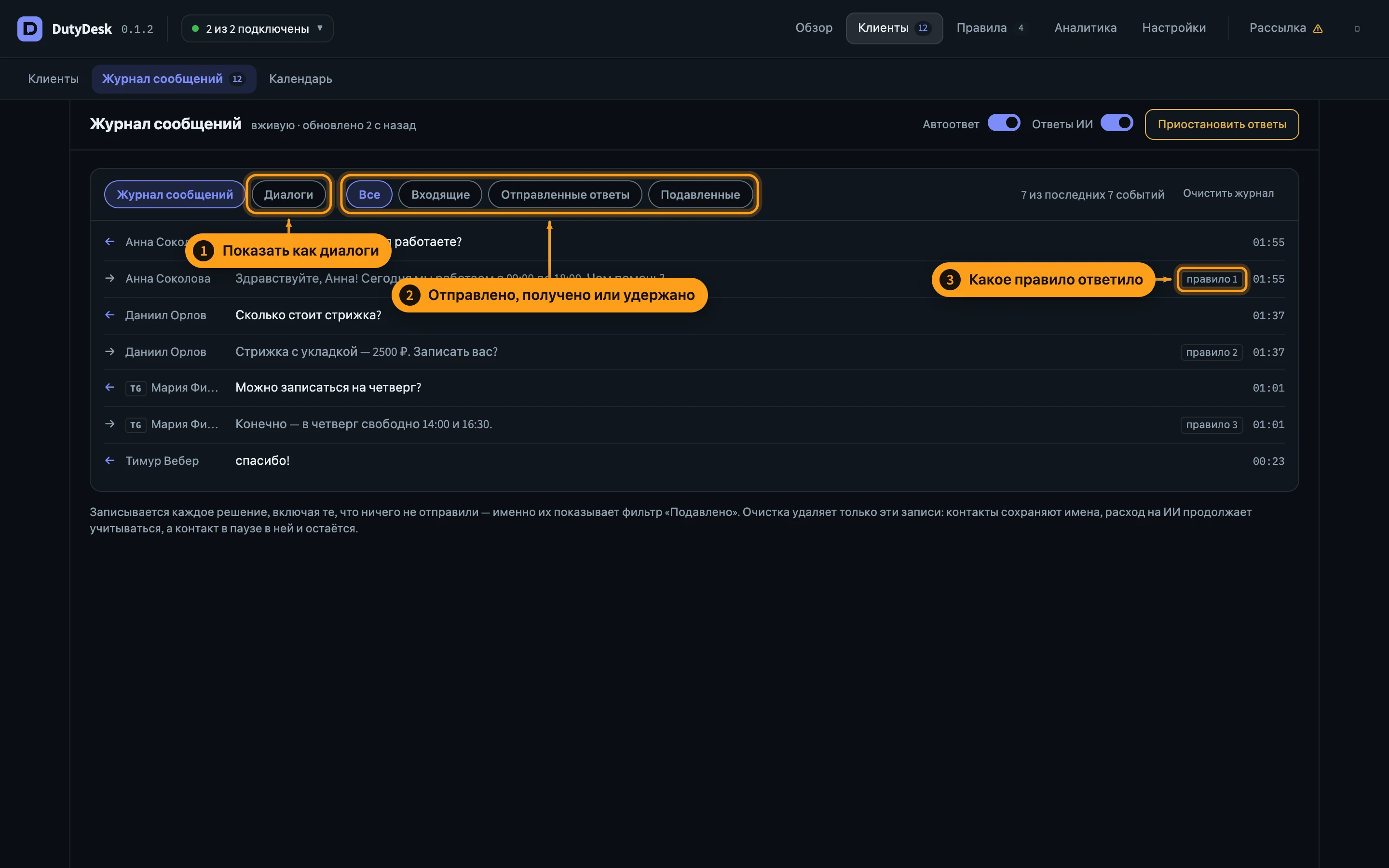
Task: Click the 'правило 1' badge
Action: tap(1211, 279)
